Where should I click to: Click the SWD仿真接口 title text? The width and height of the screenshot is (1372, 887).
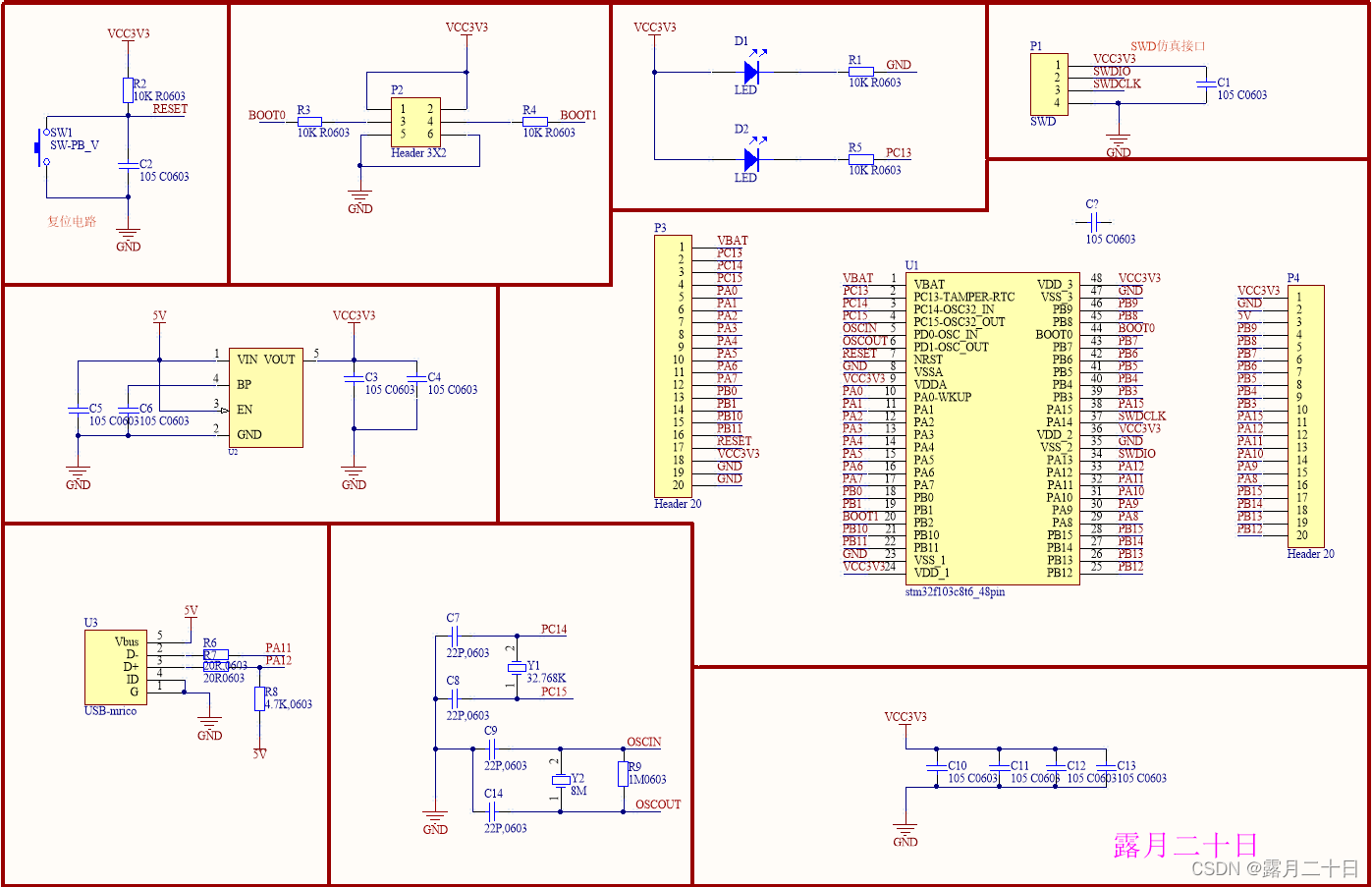[x=1168, y=46]
